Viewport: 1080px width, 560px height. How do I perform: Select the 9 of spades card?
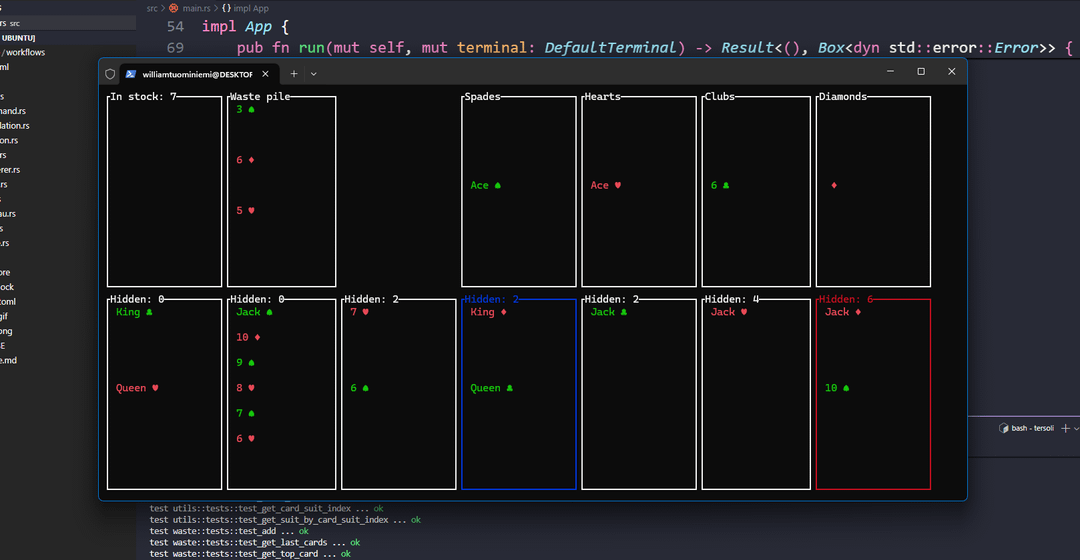[x=246, y=362]
